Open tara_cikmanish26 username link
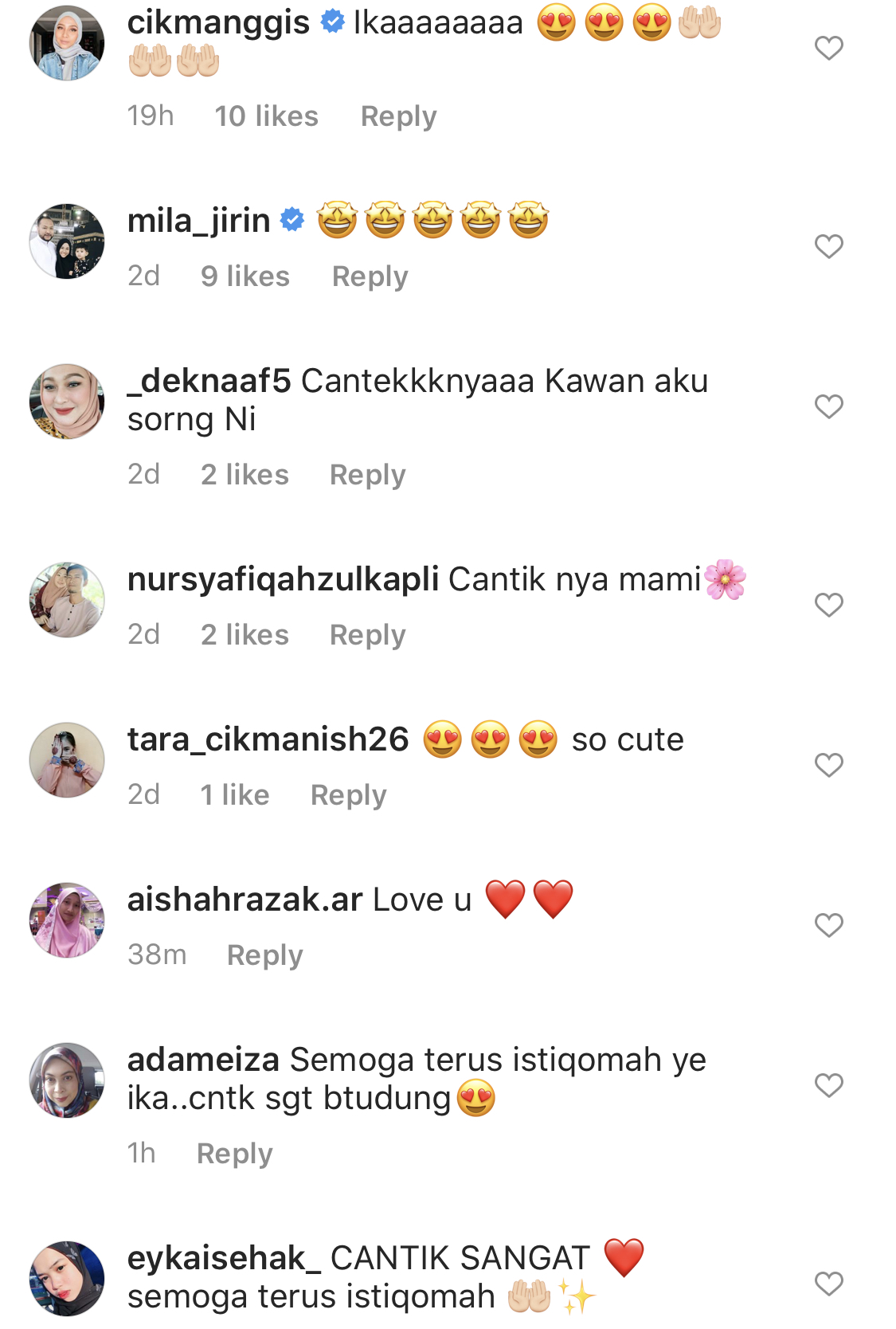 [268, 740]
